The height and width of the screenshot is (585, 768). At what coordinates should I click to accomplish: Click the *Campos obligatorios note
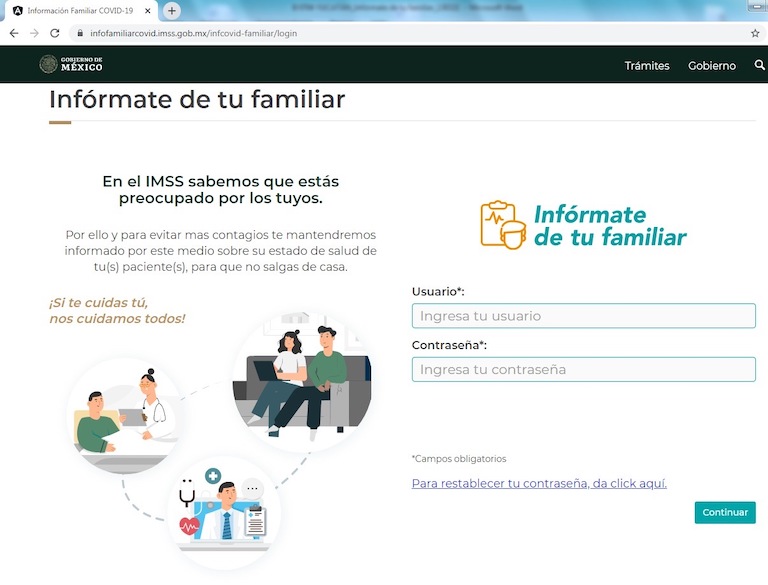[x=459, y=459]
